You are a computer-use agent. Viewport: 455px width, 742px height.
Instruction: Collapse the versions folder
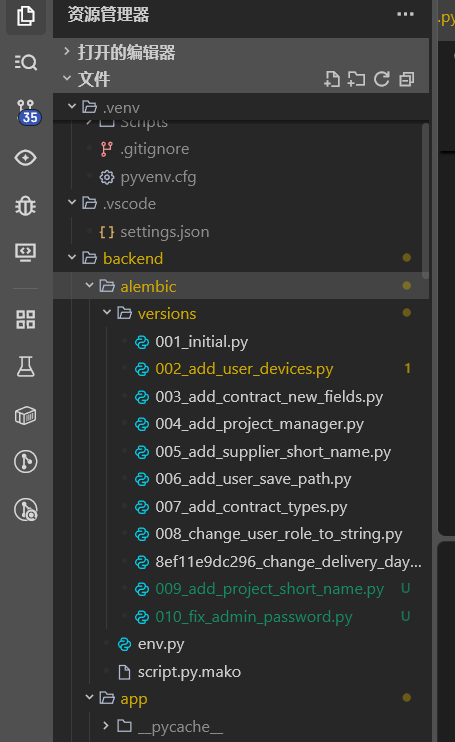coord(107,313)
